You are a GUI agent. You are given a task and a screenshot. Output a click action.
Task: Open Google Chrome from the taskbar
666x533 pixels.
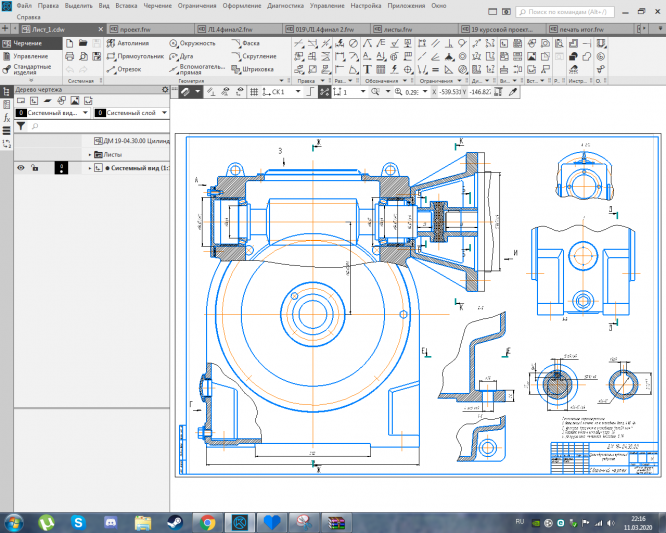pyautogui.click(x=207, y=521)
